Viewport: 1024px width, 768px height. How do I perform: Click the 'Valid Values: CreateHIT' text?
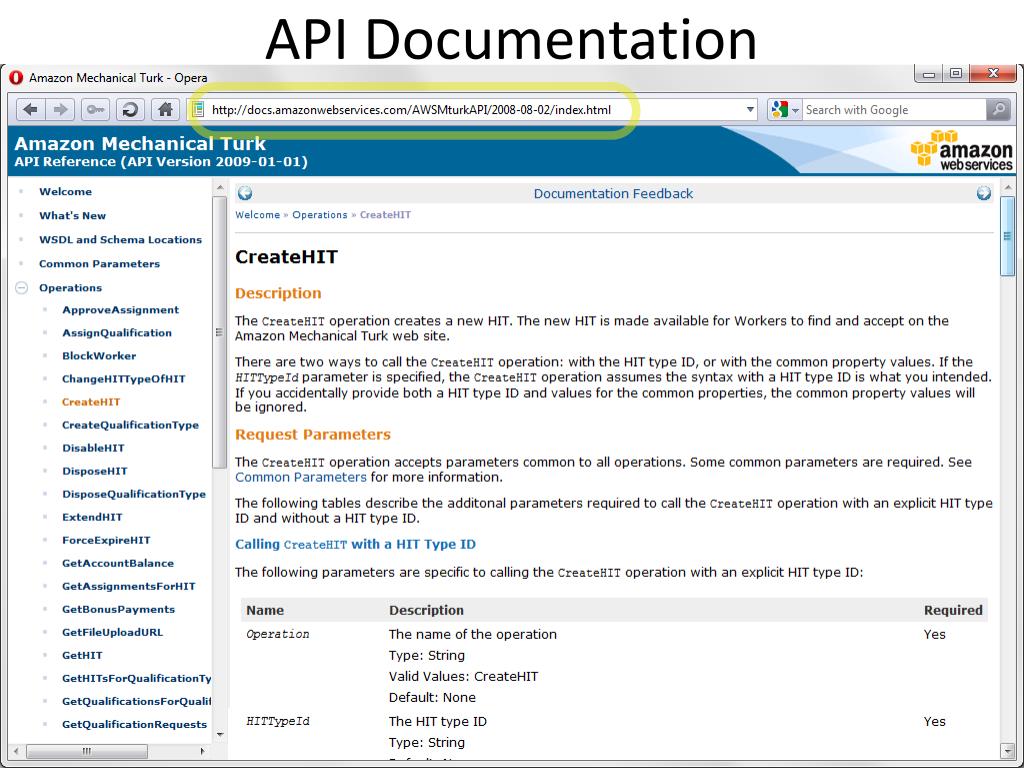pos(463,677)
